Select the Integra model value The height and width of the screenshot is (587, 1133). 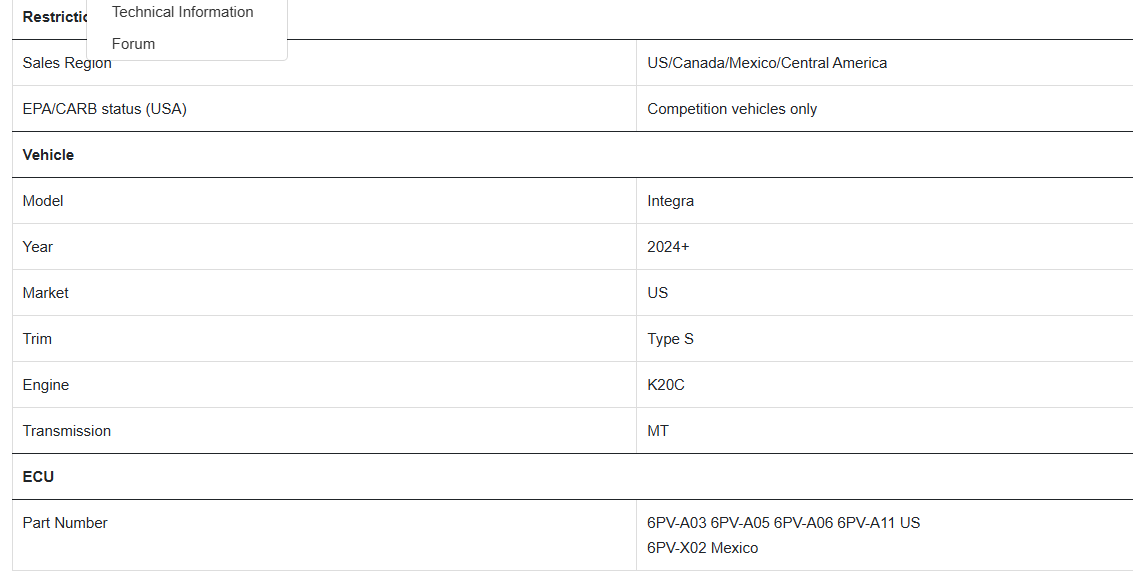[x=671, y=201]
